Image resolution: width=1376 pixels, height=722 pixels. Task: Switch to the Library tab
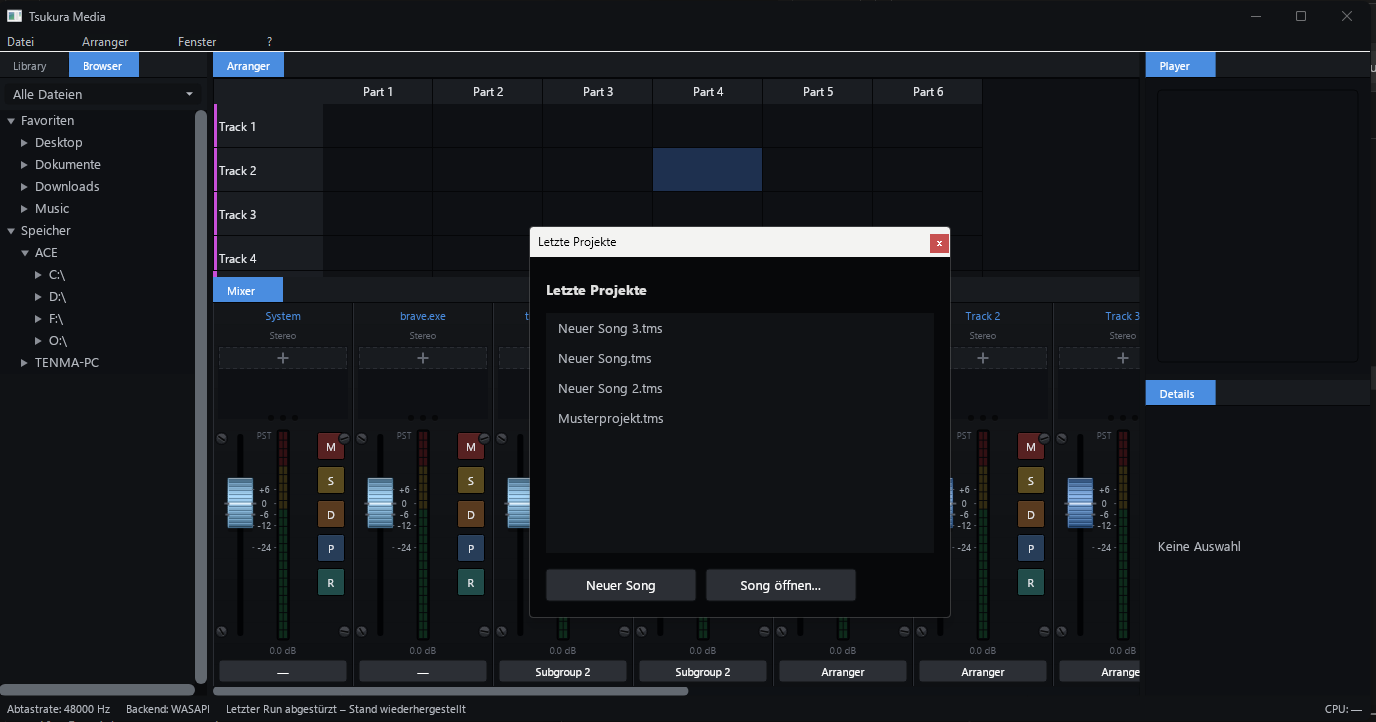pos(29,66)
